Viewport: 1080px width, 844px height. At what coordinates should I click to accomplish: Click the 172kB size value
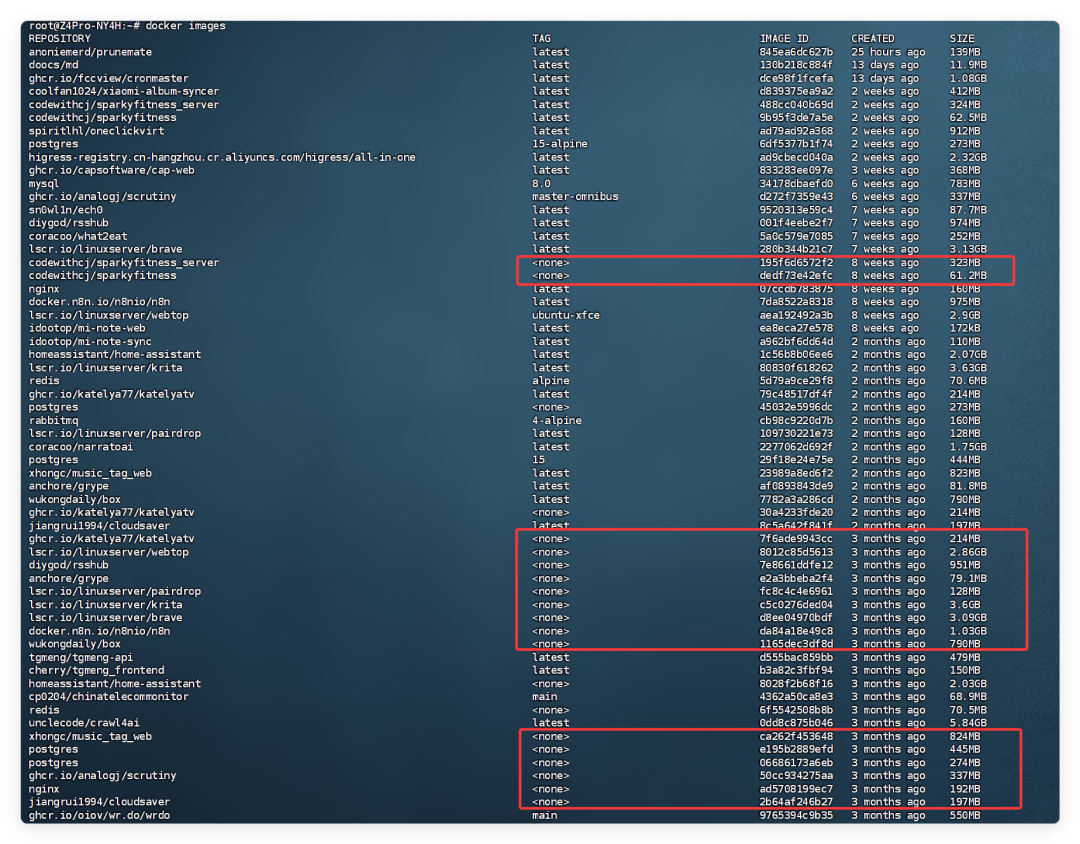pos(965,329)
